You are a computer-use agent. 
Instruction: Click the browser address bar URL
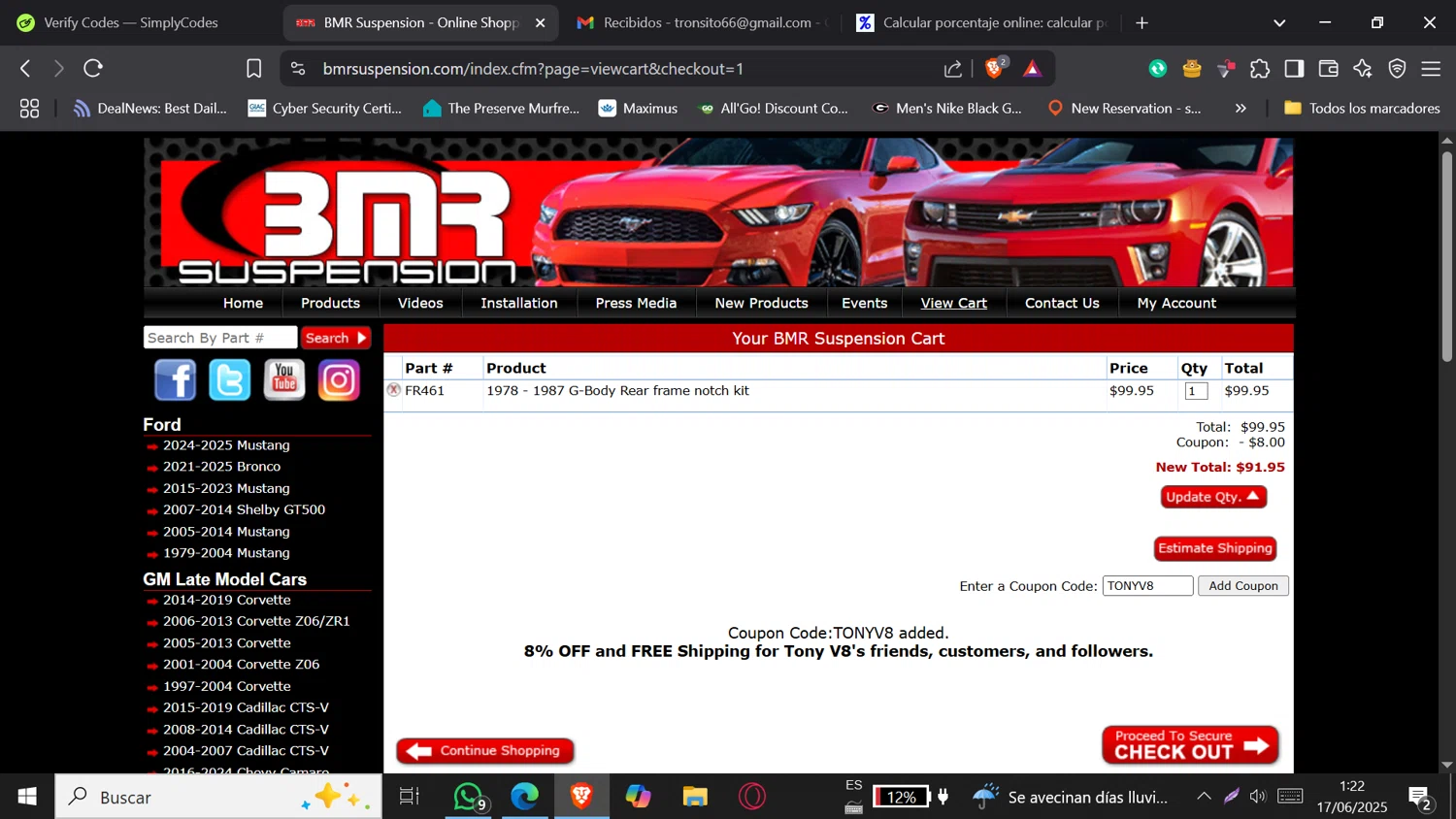[533, 69]
